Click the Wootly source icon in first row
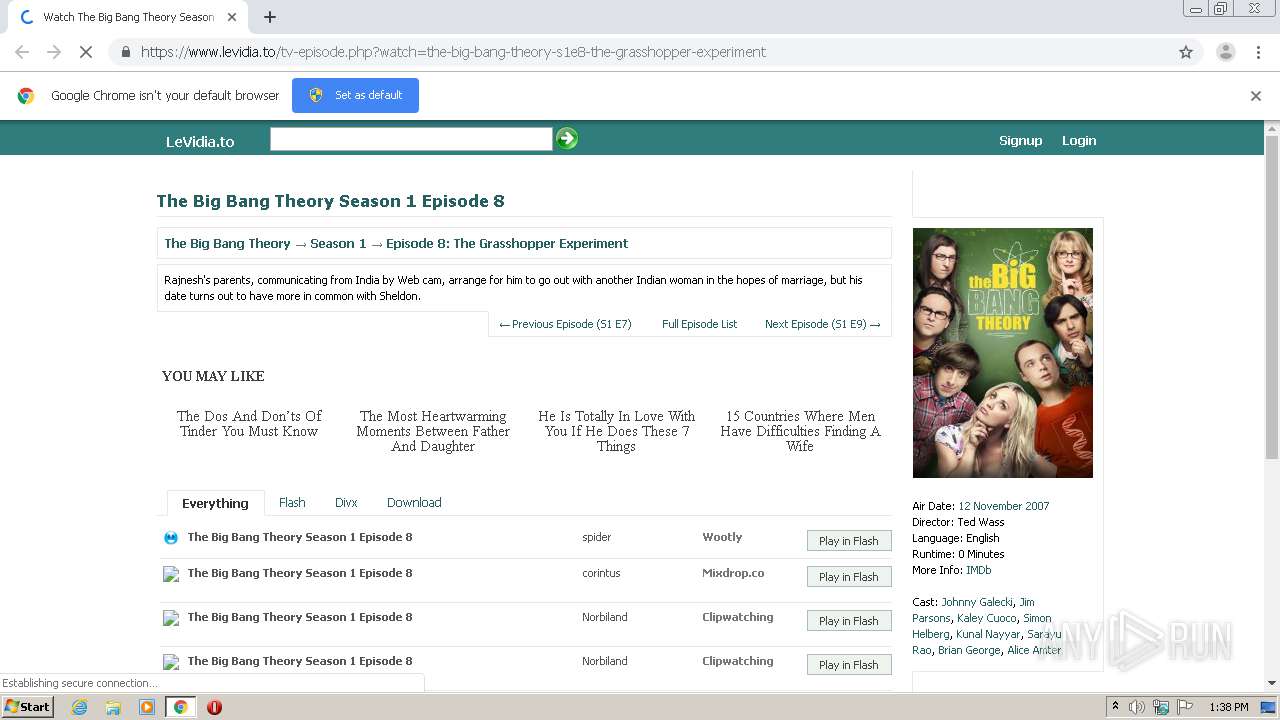The height and width of the screenshot is (720, 1280). click(171, 538)
